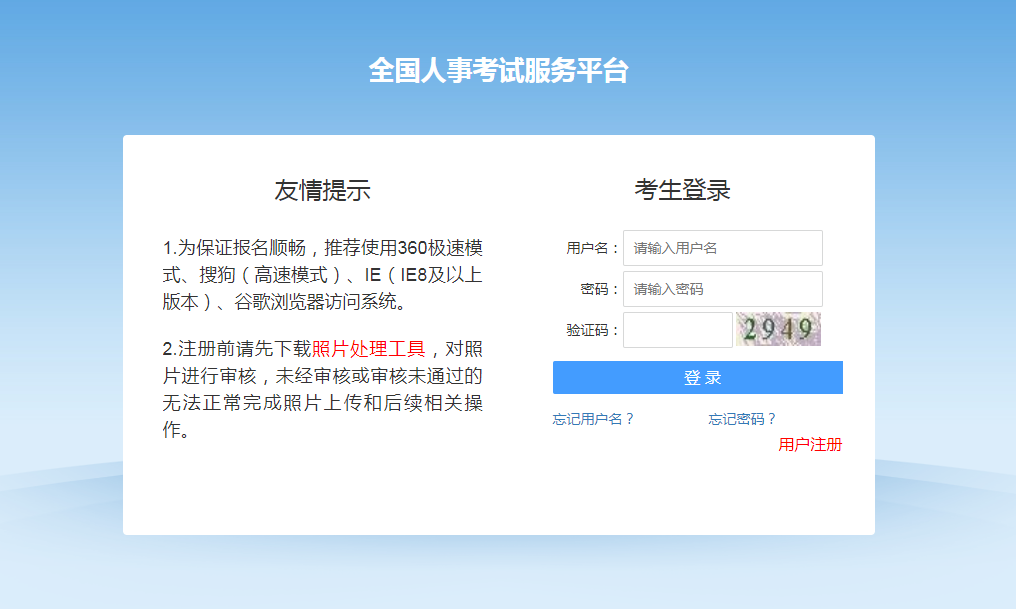
Task: Select the 友情提示 heading
Action: [x=322, y=190]
